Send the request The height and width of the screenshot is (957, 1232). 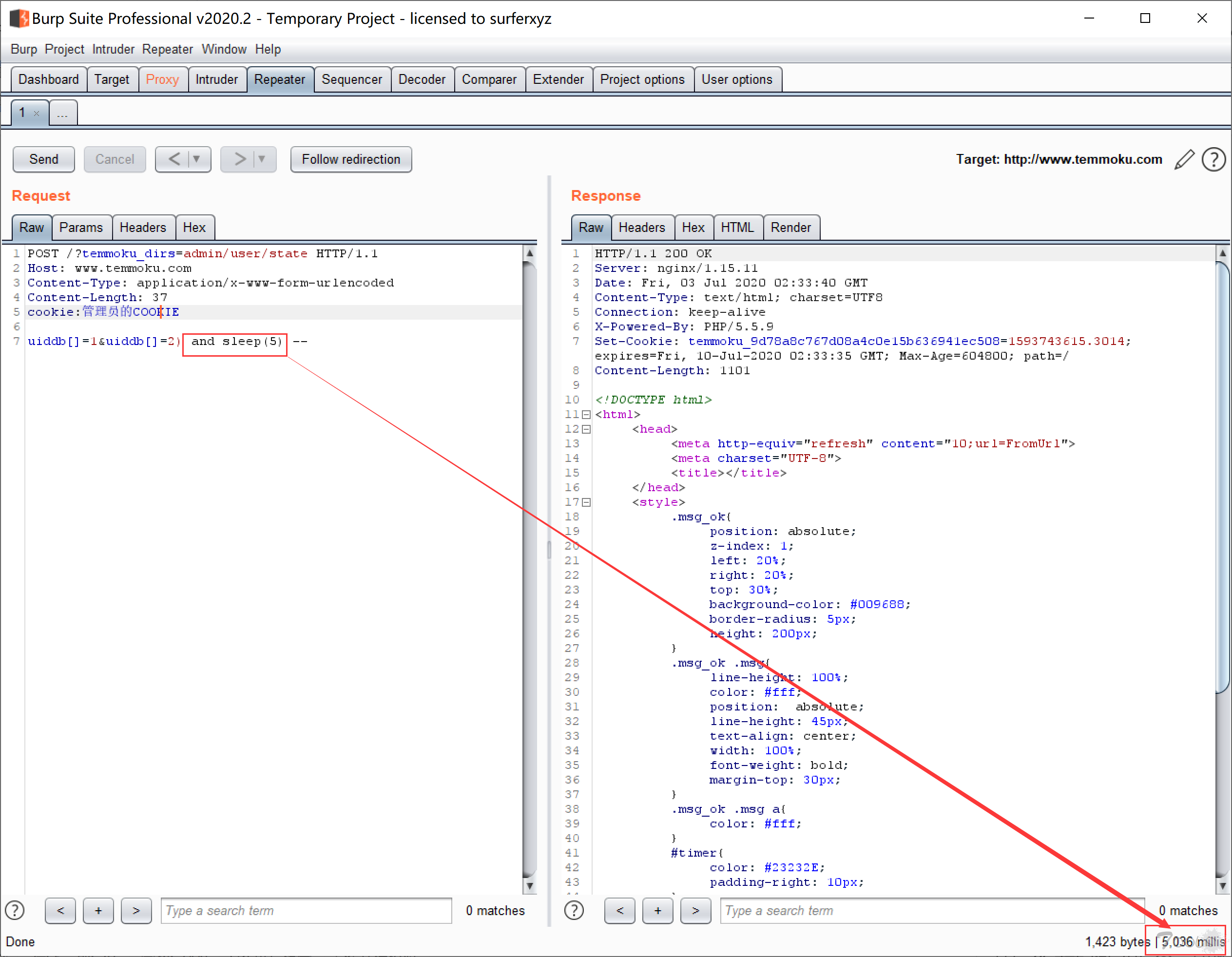pos(43,160)
